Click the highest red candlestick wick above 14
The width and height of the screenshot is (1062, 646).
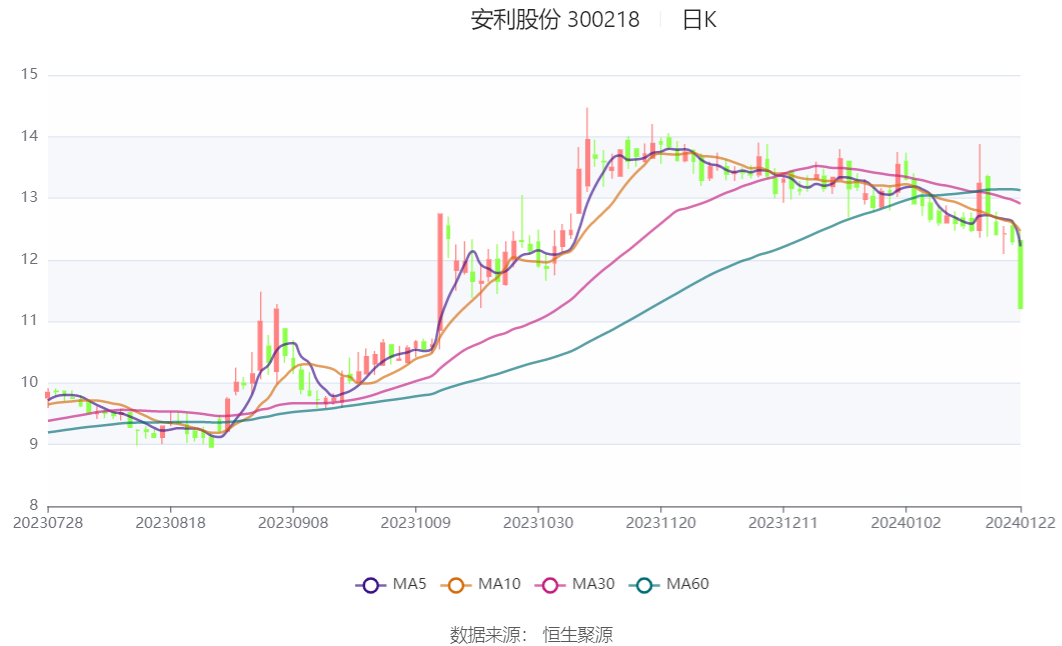click(587, 149)
